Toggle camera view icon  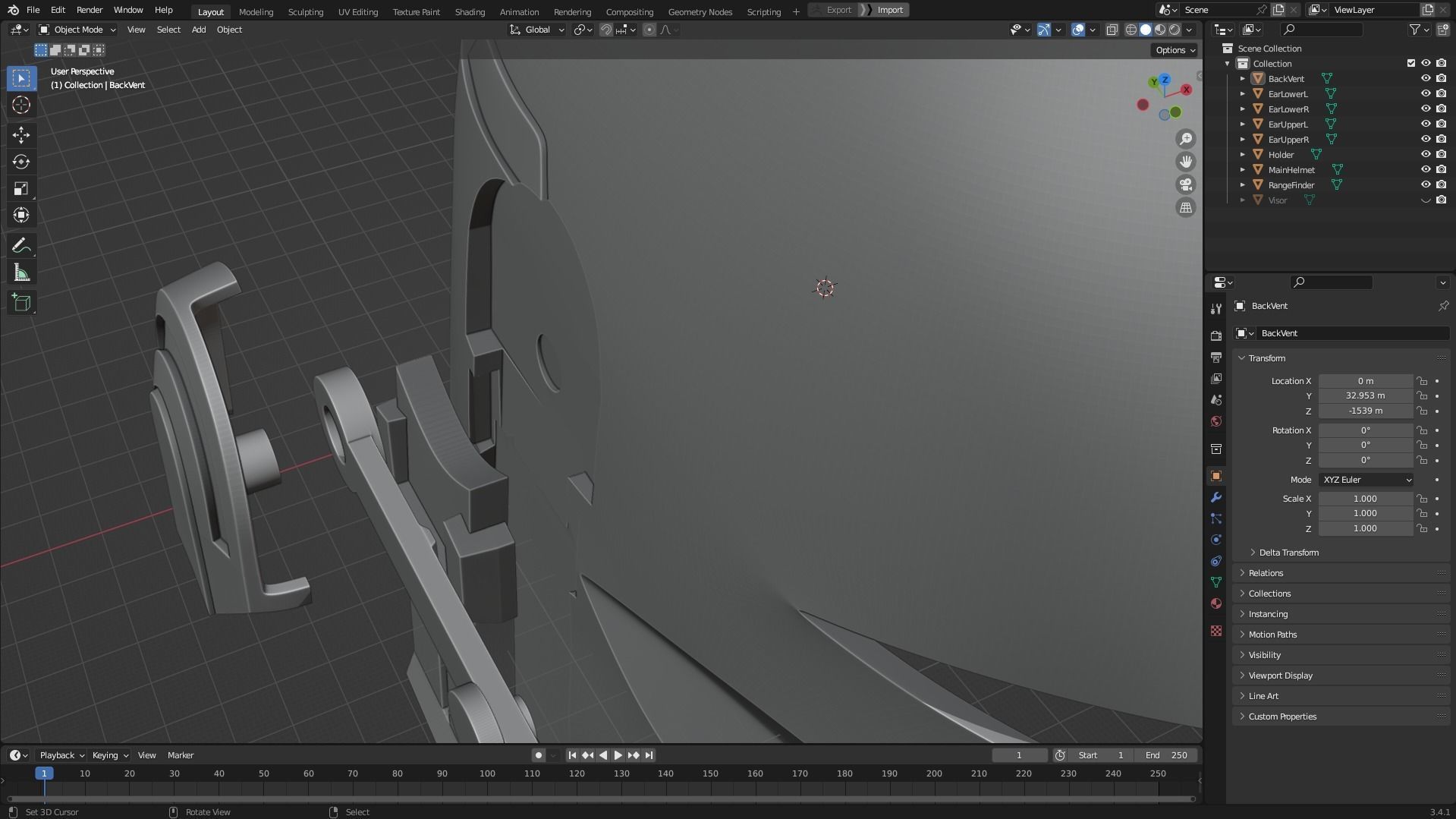pos(1185,184)
